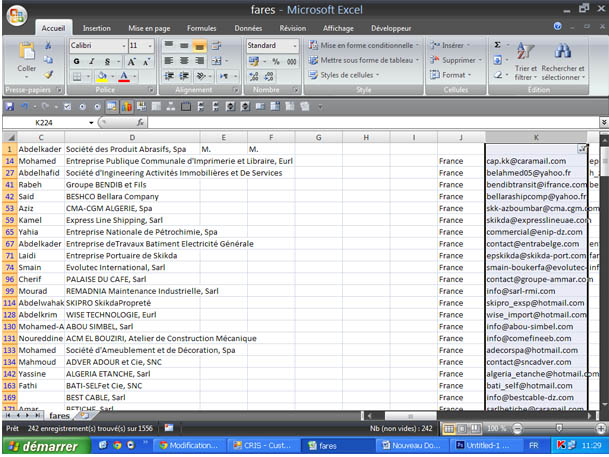Switch to the Formules tab
This screenshot has height=457, width=609.
pyautogui.click(x=202, y=28)
